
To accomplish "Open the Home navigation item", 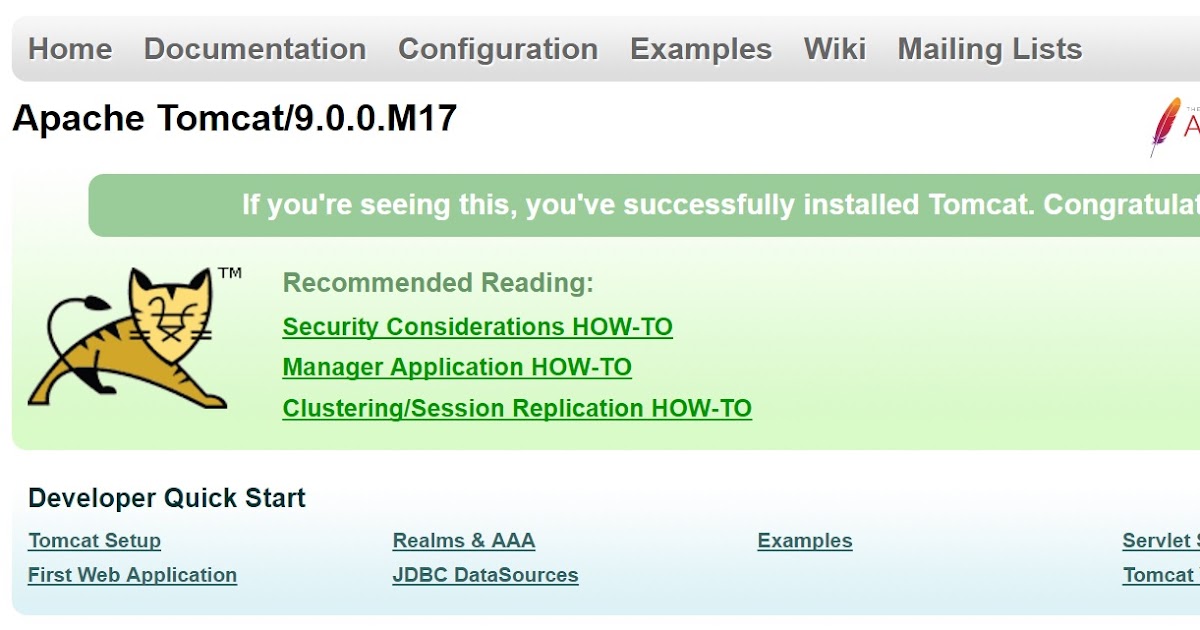I will 70,49.
